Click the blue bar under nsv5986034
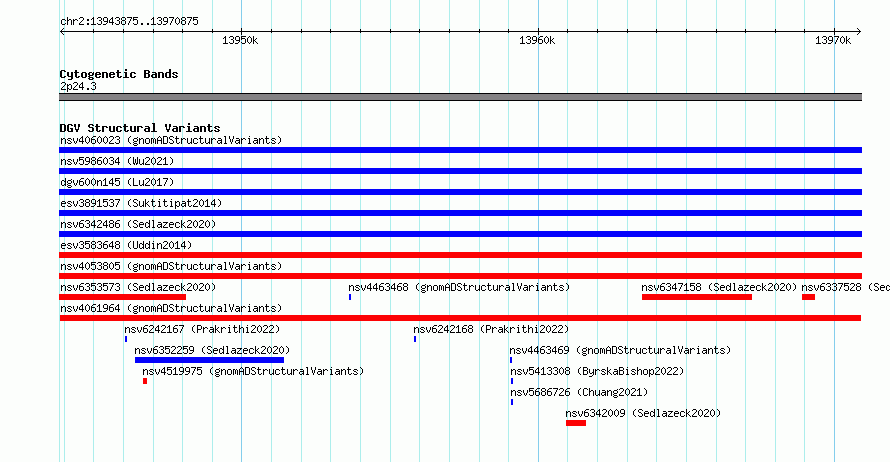The width and height of the screenshot is (890, 462). pos(460,171)
